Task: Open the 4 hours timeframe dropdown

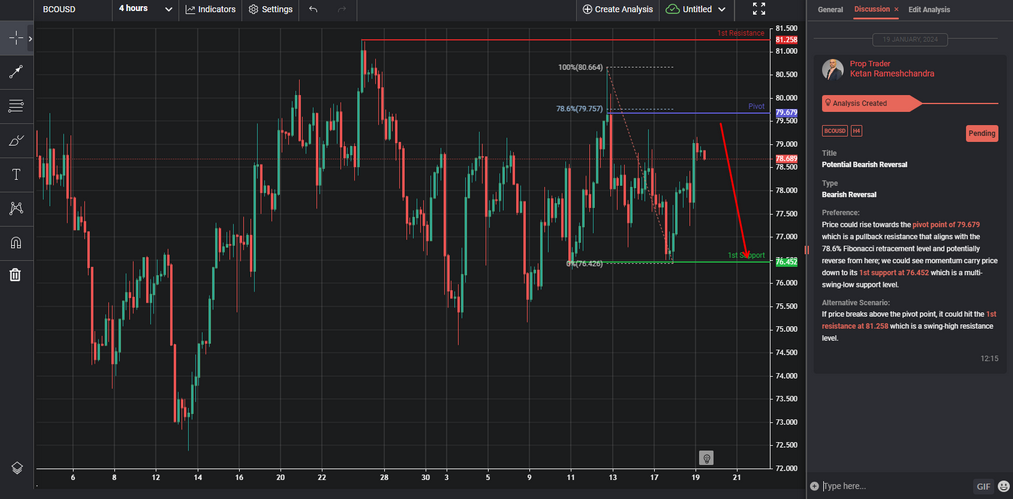Action: coord(145,9)
